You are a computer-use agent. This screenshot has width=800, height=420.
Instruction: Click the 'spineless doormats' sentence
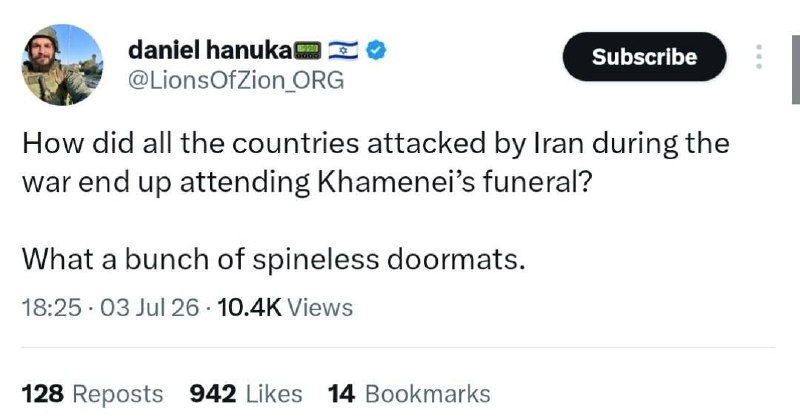(273, 259)
